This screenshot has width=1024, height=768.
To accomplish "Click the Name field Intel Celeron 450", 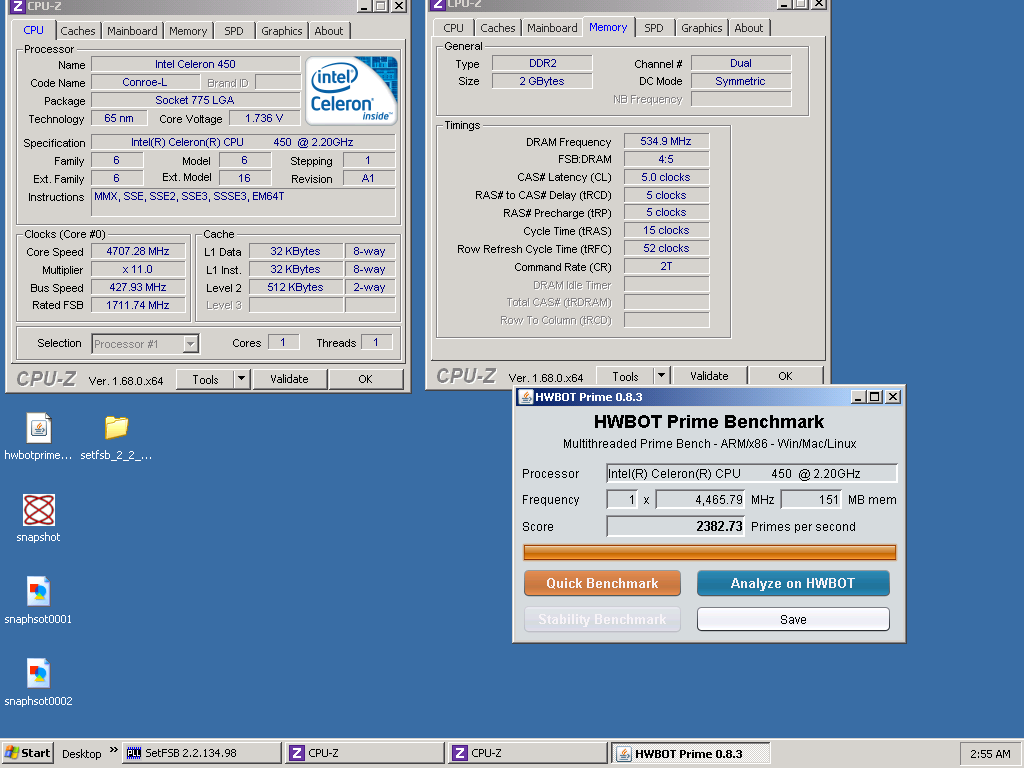I will pos(195,64).
